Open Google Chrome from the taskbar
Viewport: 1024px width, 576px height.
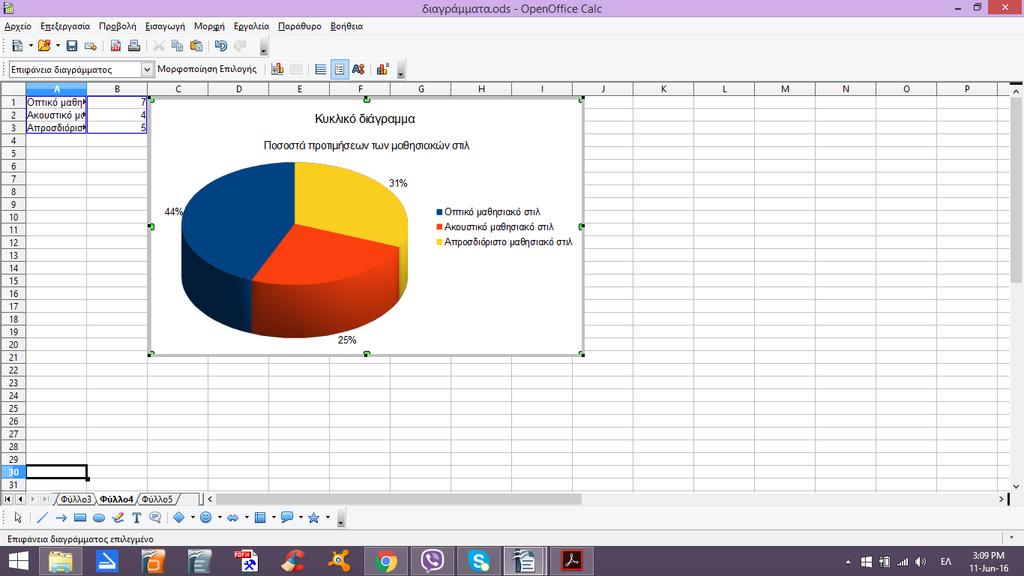tap(386, 561)
